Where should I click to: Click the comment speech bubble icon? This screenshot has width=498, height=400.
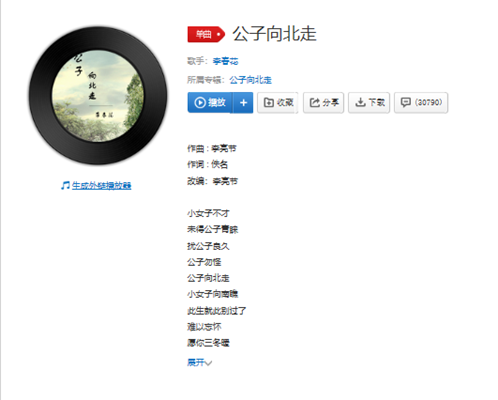pos(405,103)
